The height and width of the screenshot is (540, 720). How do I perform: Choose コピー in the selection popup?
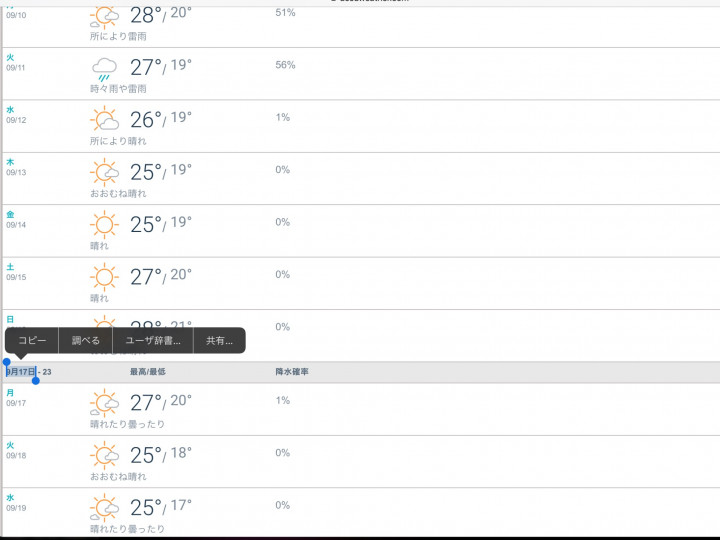tap(32, 341)
